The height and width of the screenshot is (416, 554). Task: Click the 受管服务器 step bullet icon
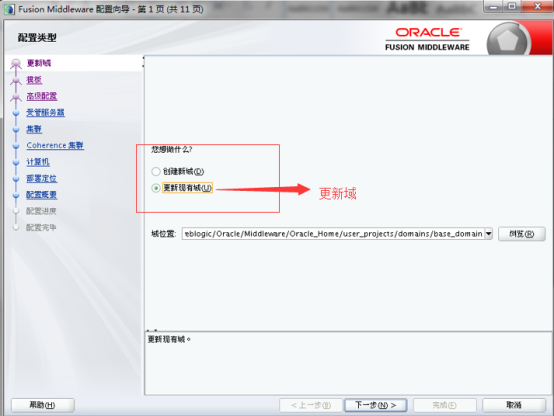(x=16, y=113)
